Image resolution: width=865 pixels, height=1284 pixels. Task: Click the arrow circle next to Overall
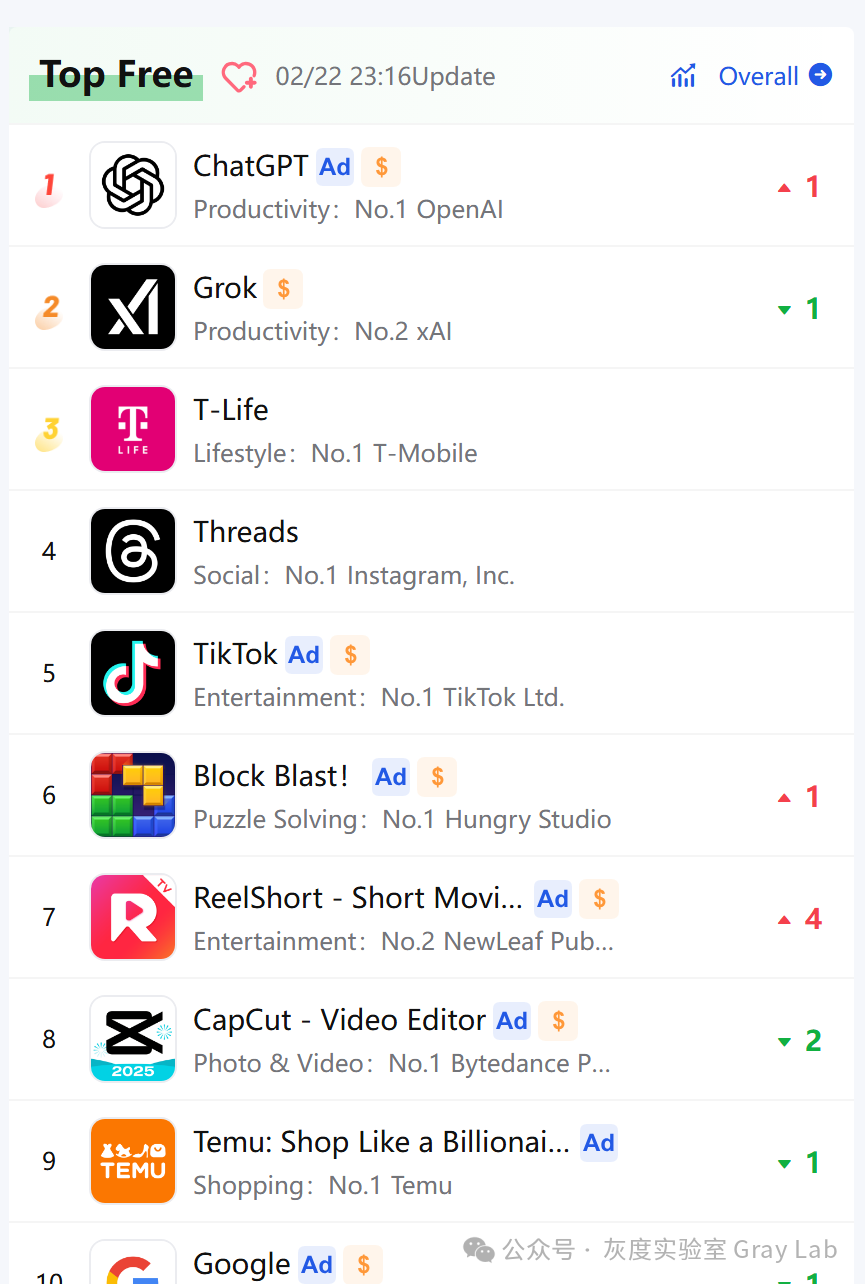[821, 75]
